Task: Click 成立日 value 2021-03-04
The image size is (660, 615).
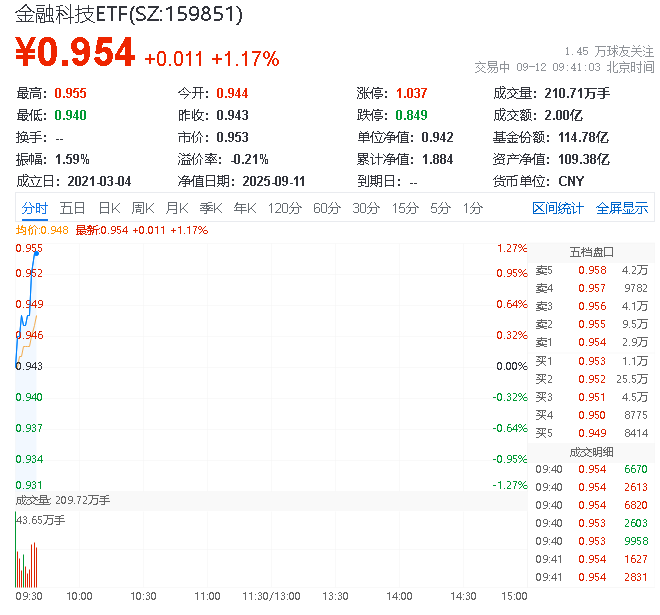Action: click(99, 181)
